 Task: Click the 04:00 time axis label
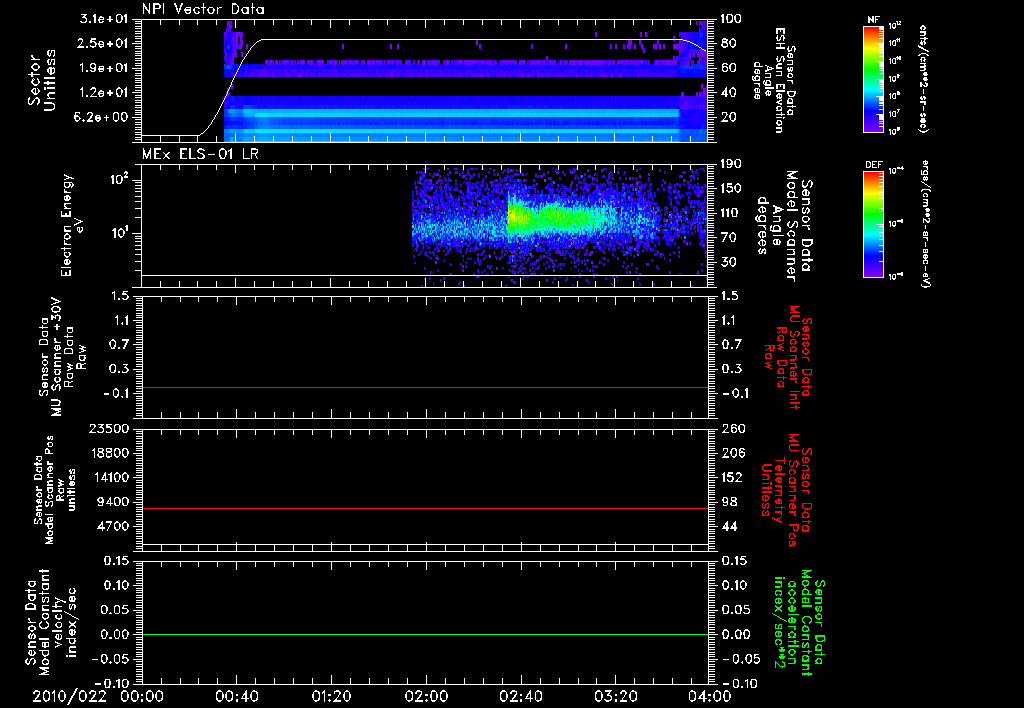[x=710, y=696]
